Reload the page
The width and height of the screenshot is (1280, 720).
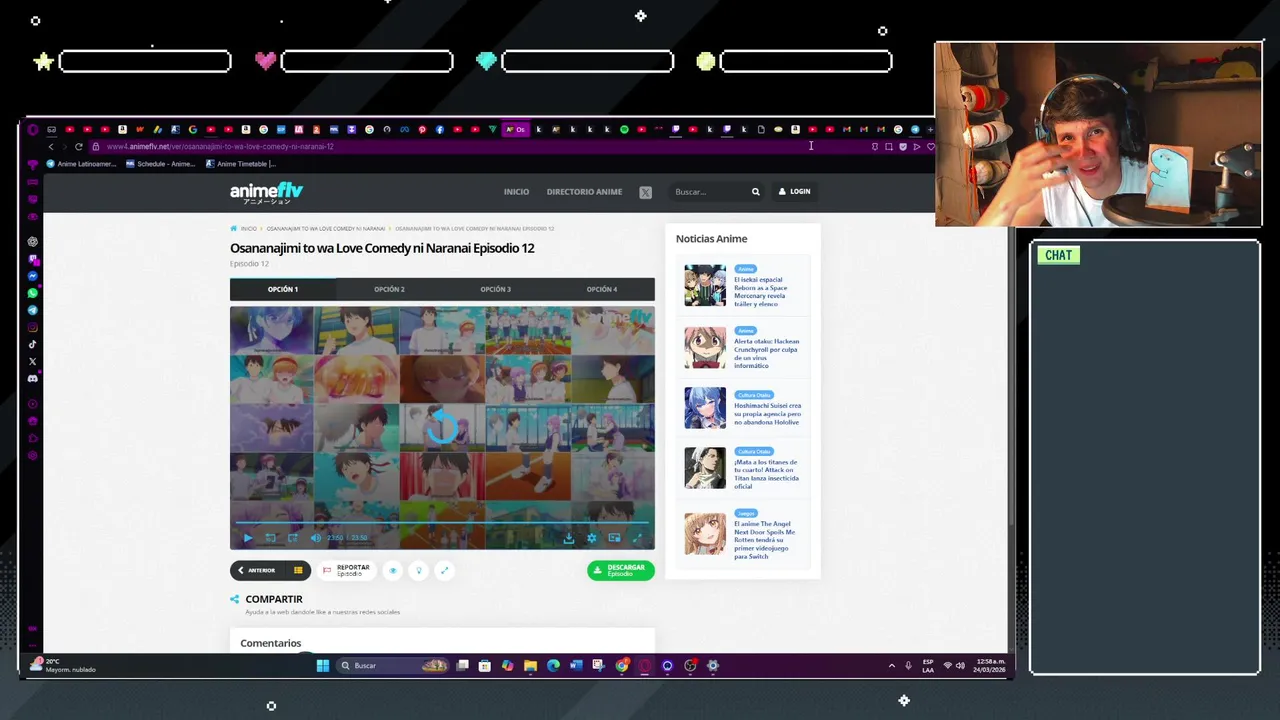[79, 146]
